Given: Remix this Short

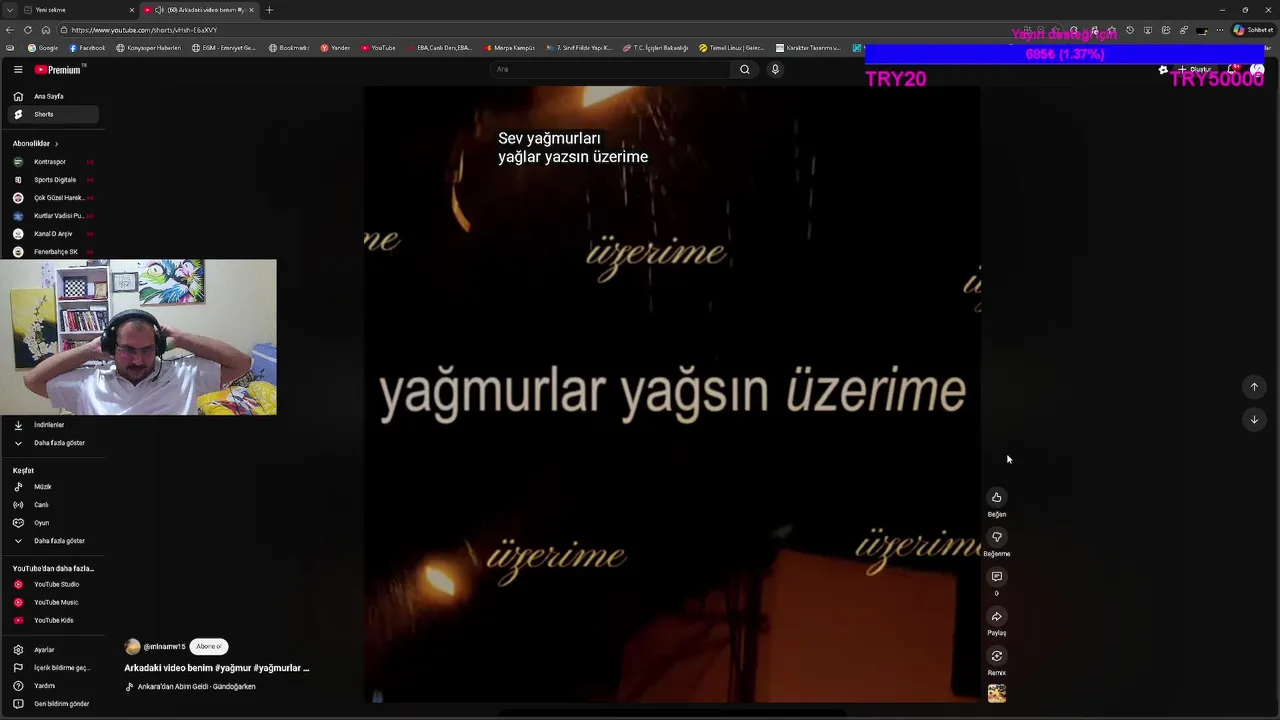Looking at the screenshot, I should (x=996, y=656).
